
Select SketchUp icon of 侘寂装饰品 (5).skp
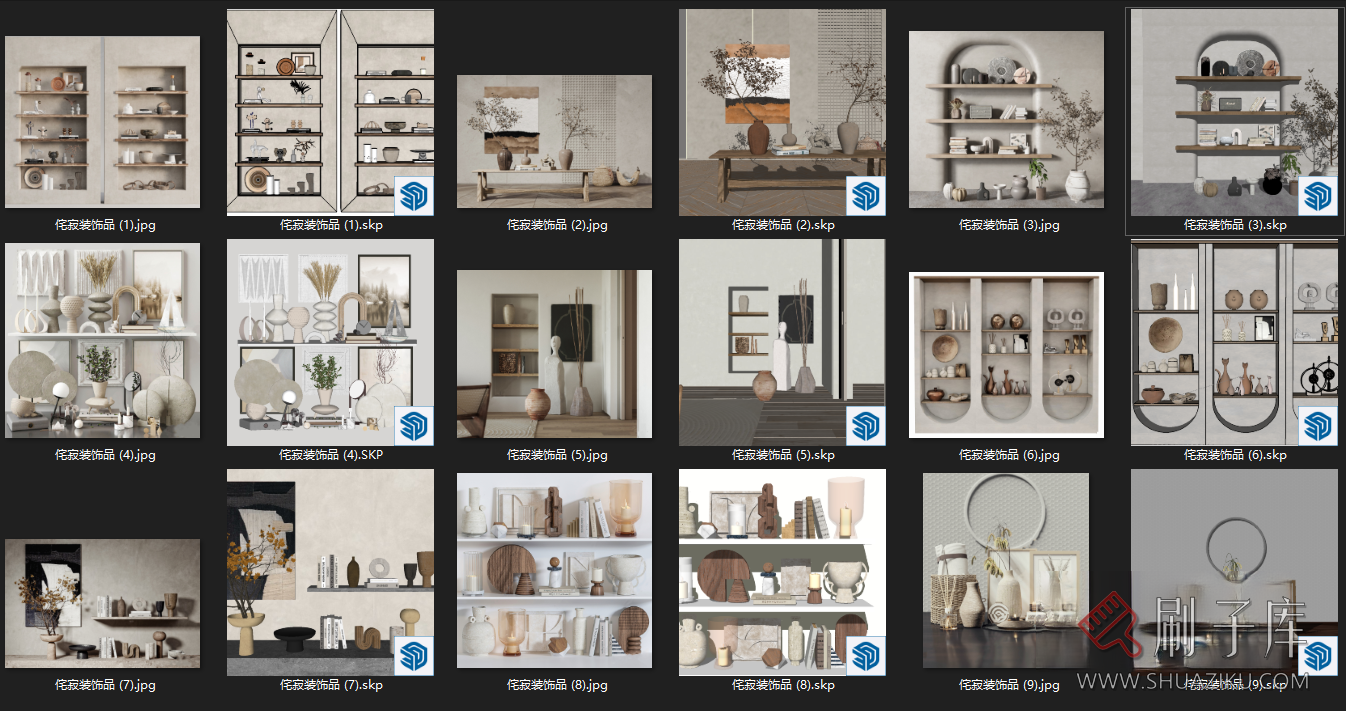(x=865, y=425)
